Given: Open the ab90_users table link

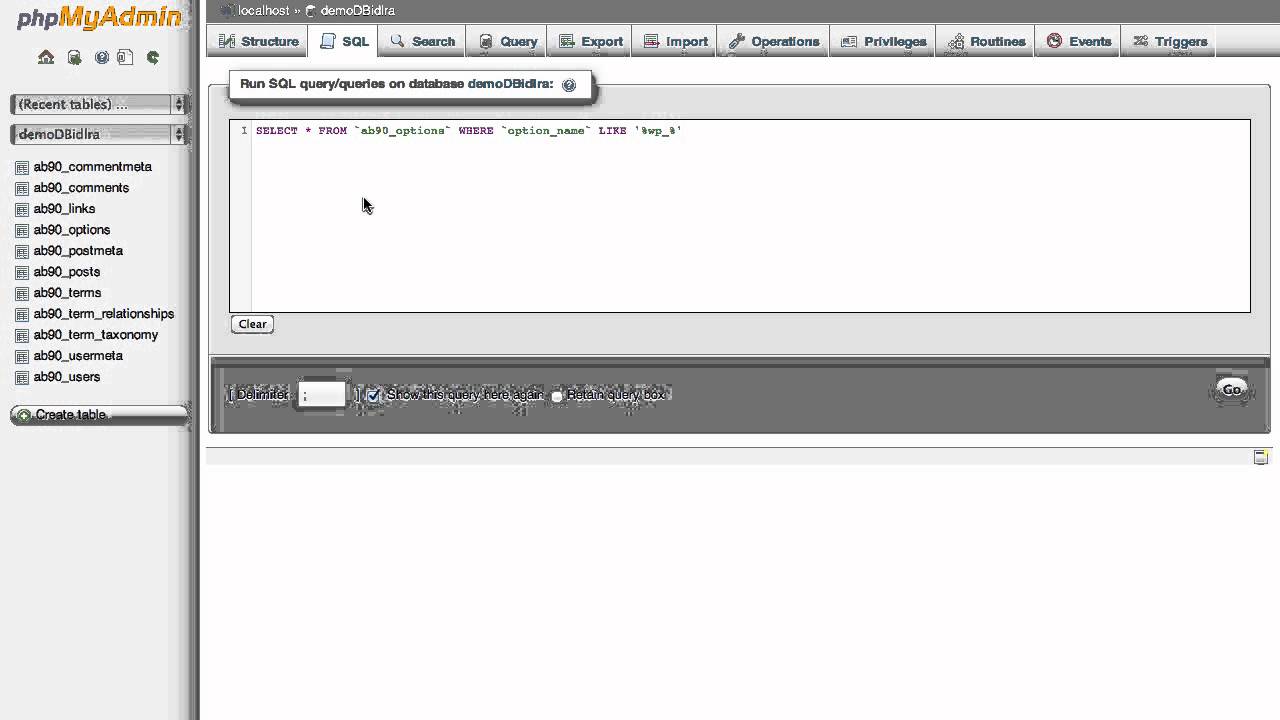Looking at the screenshot, I should pos(67,377).
